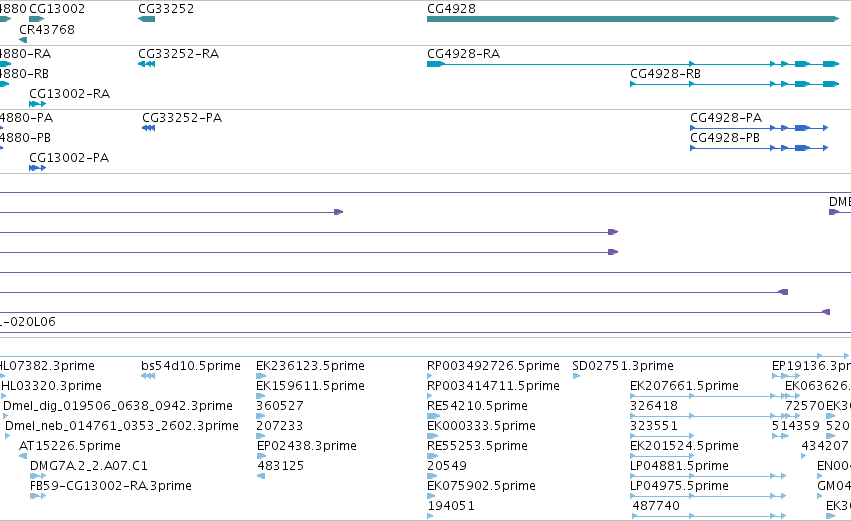Select the 483125 EST glyph
Image resolution: width=851 pixels, height=521 pixels.
261,476
